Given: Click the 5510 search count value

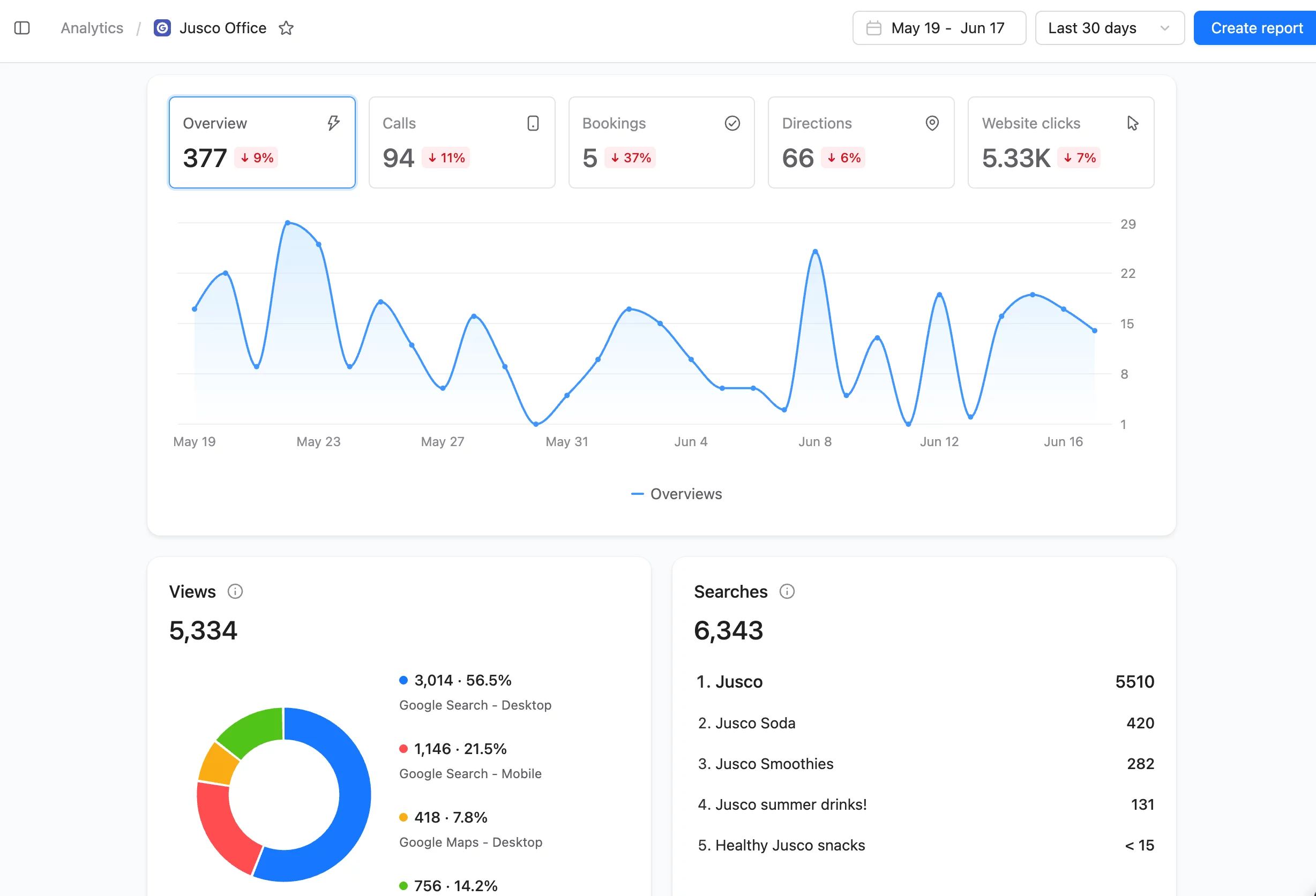Looking at the screenshot, I should point(1135,682).
